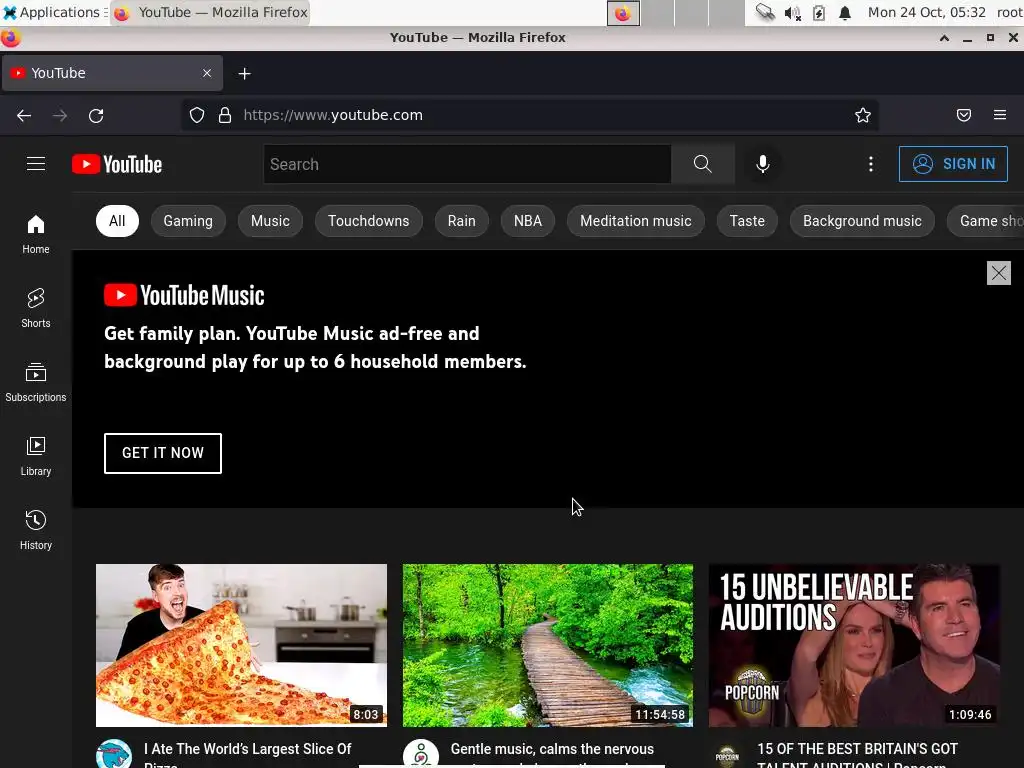Click the clock showing Mon 24 Oct

tap(927, 12)
